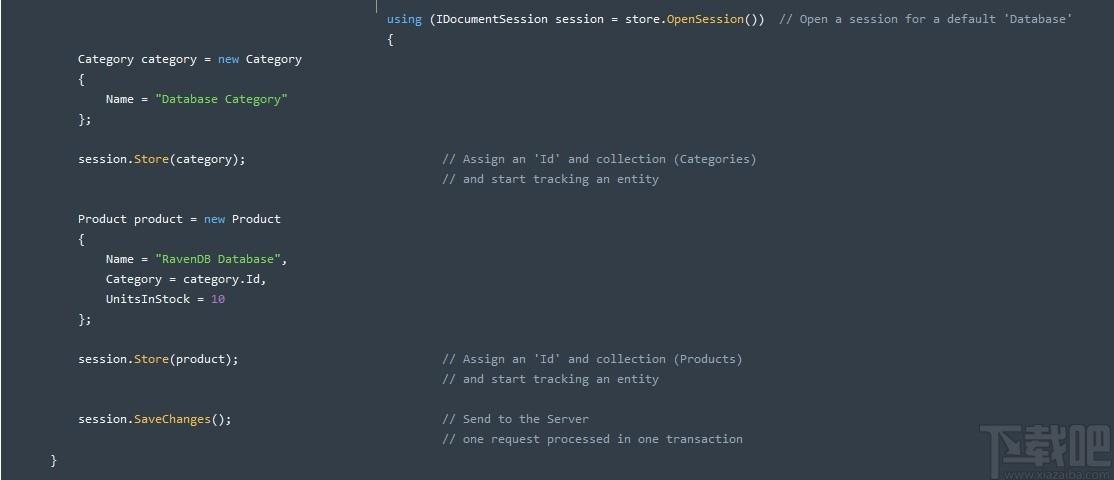Click the "RavenDB Database" string literal

click(217, 259)
